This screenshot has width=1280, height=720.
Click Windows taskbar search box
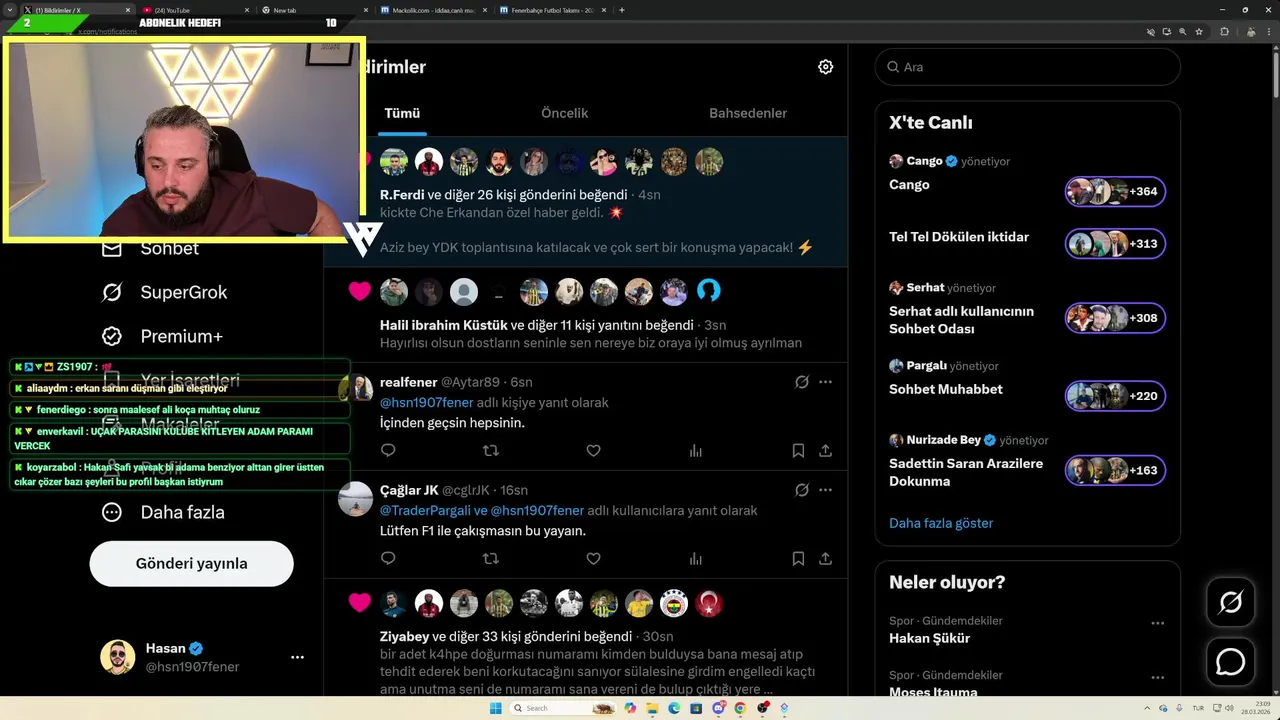pos(563,708)
